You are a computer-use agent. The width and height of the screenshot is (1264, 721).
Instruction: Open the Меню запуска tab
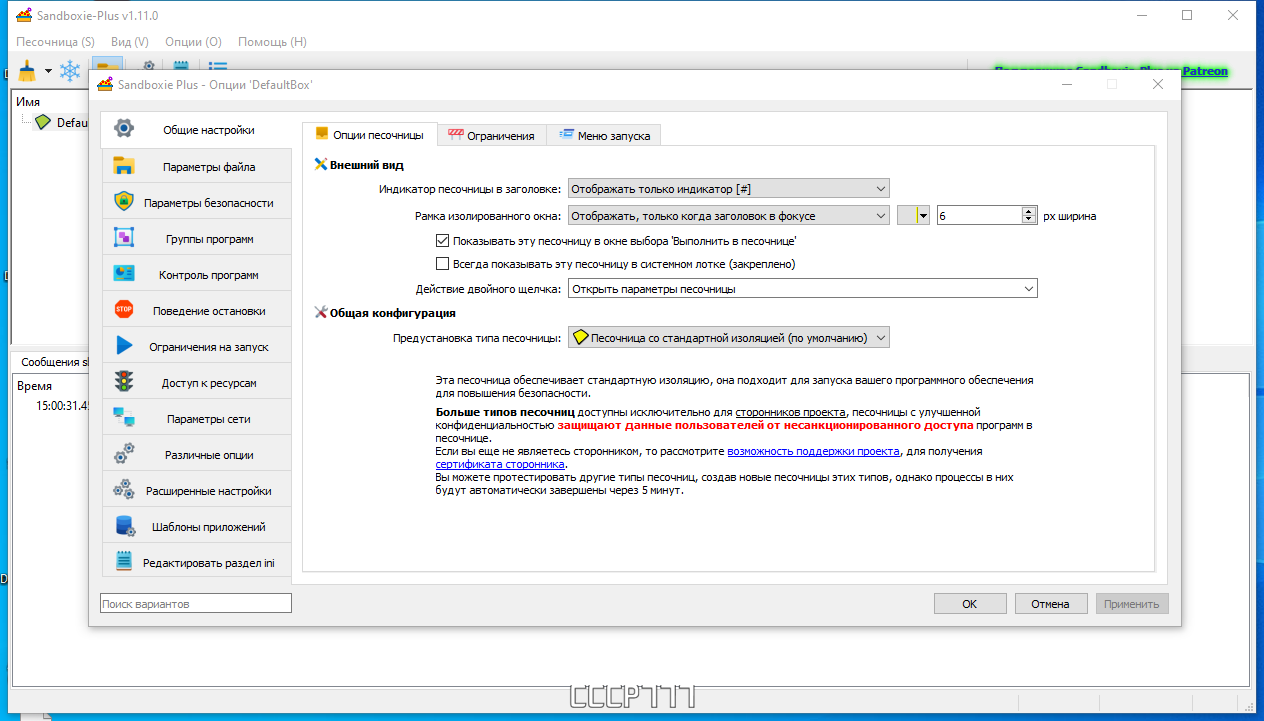tap(604, 135)
